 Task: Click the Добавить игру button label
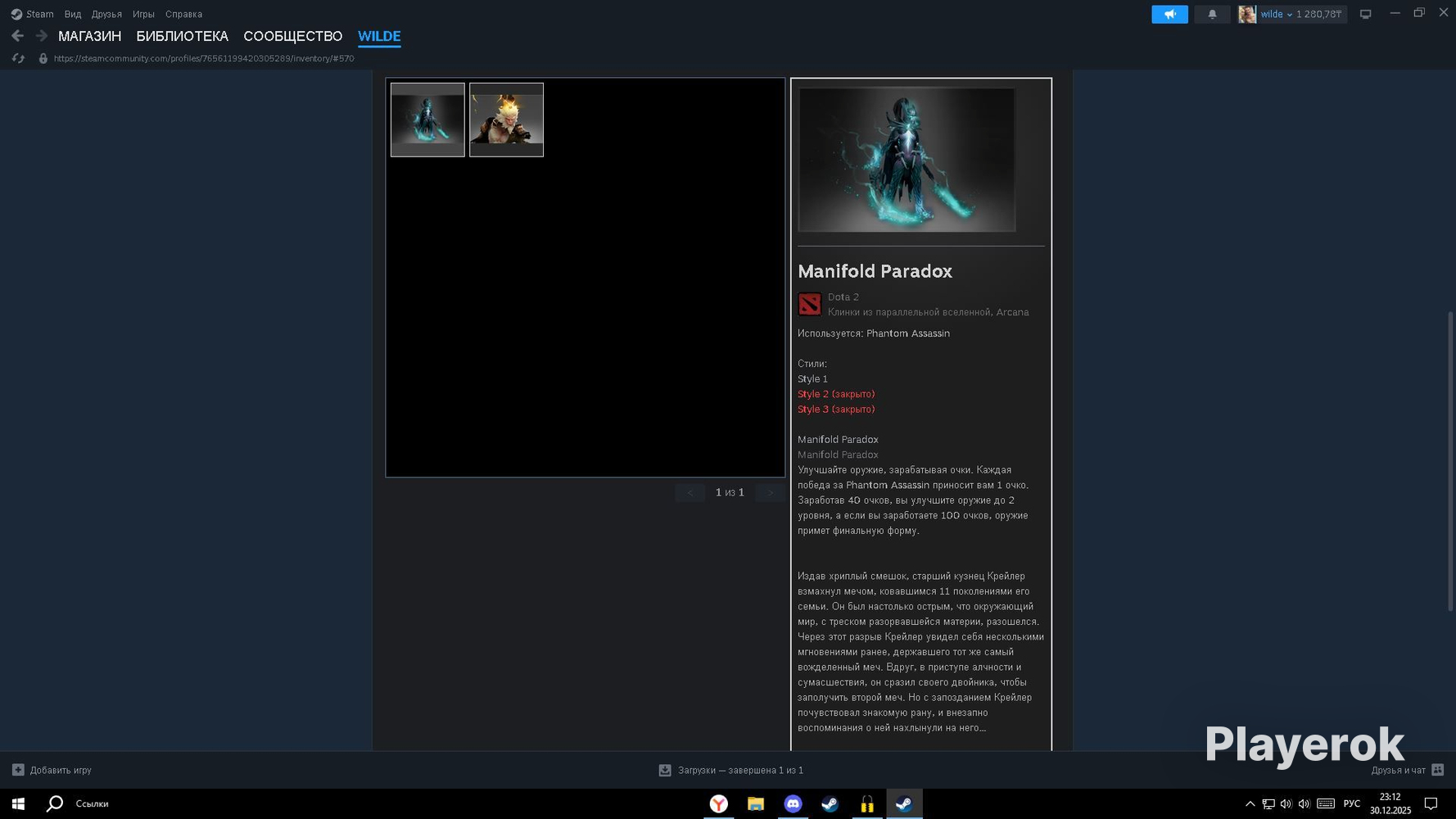(61, 770)
